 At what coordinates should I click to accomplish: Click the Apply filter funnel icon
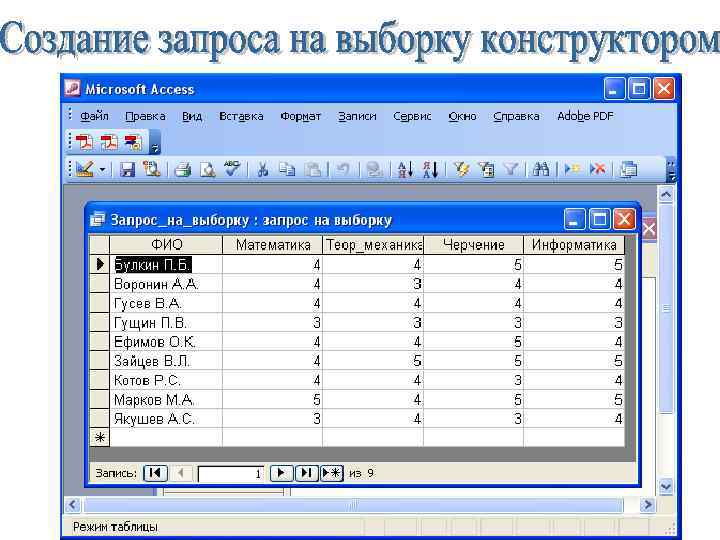[x=511, y=169]
